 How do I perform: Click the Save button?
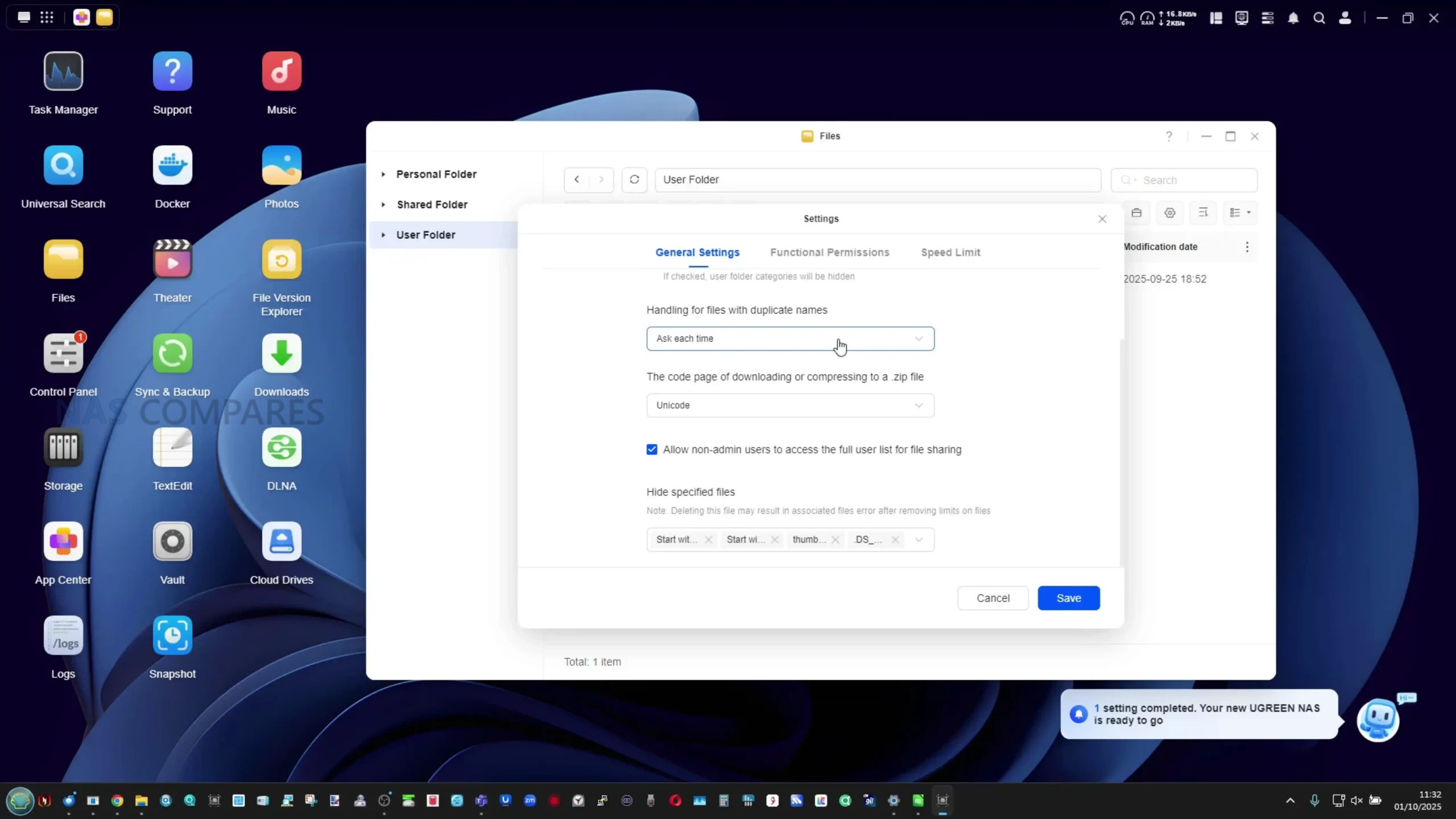[1068, 598]
